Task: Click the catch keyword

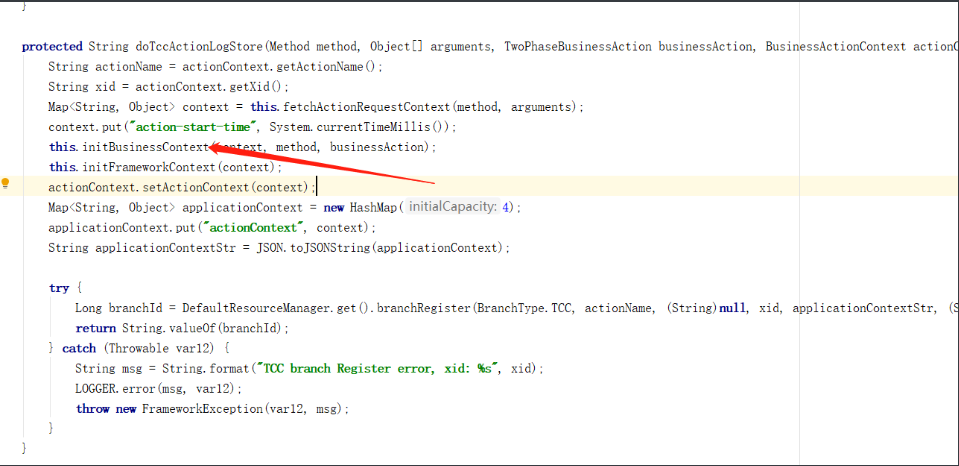Action: pyautogui.click(x=79, y=349)
